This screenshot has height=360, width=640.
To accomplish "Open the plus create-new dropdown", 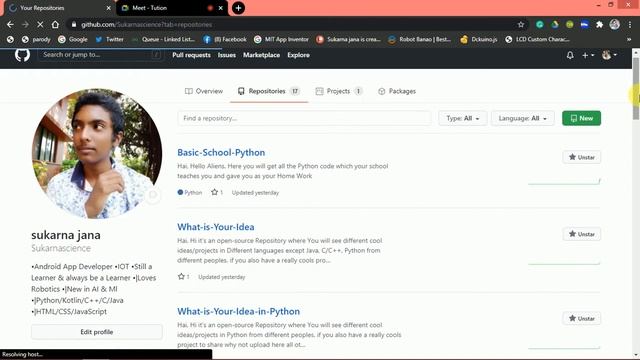I will click(588, 55).
